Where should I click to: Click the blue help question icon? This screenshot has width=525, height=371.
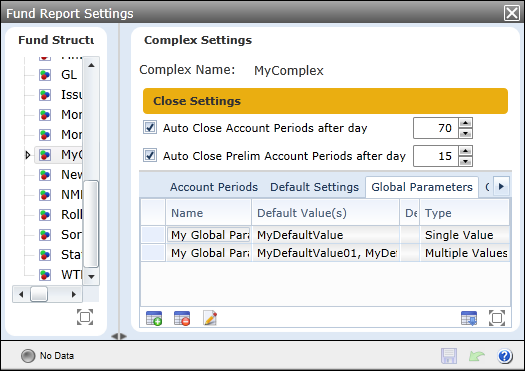point(505,356)
